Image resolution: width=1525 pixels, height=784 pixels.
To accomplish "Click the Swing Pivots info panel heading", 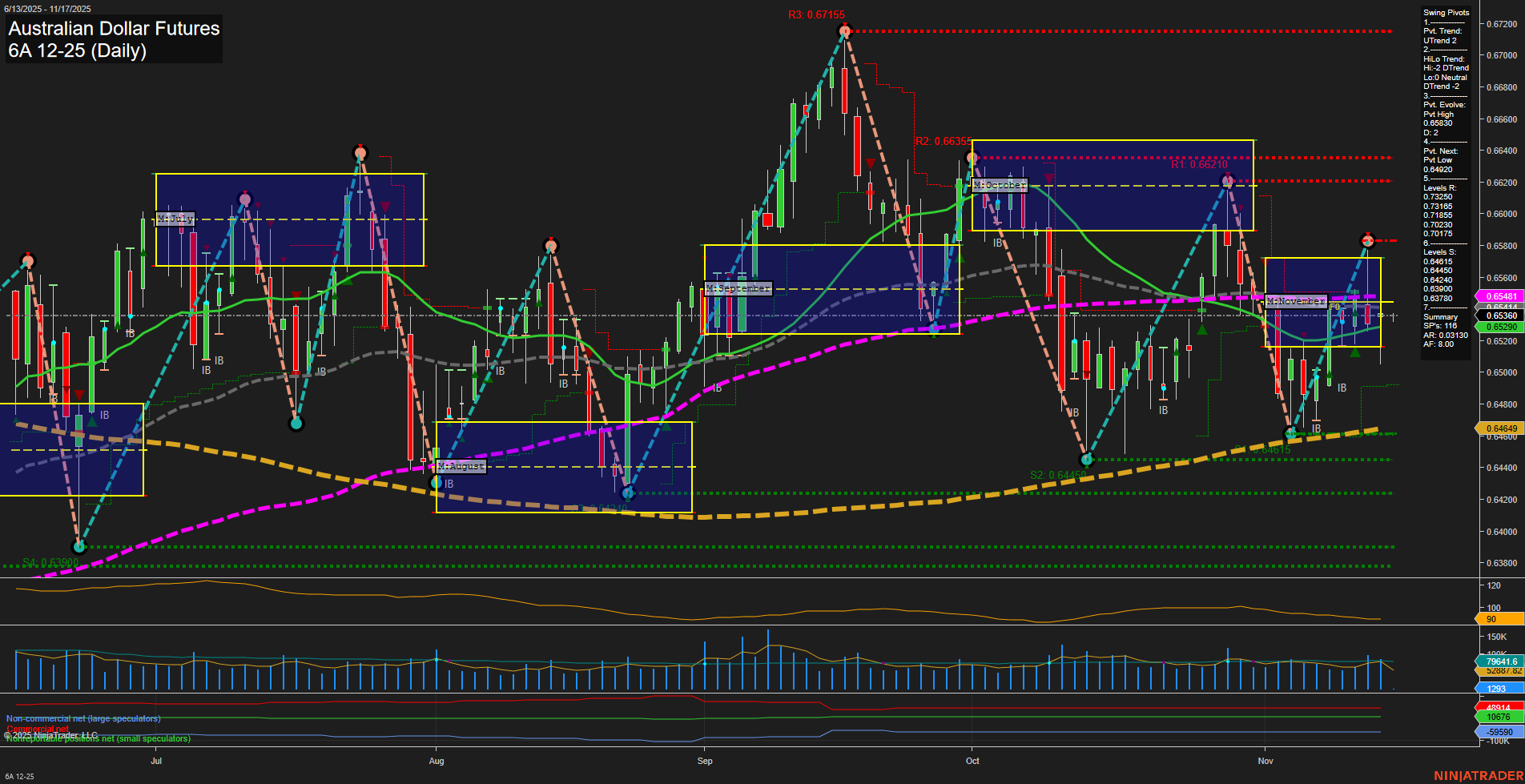I will tap(1446, 13).
